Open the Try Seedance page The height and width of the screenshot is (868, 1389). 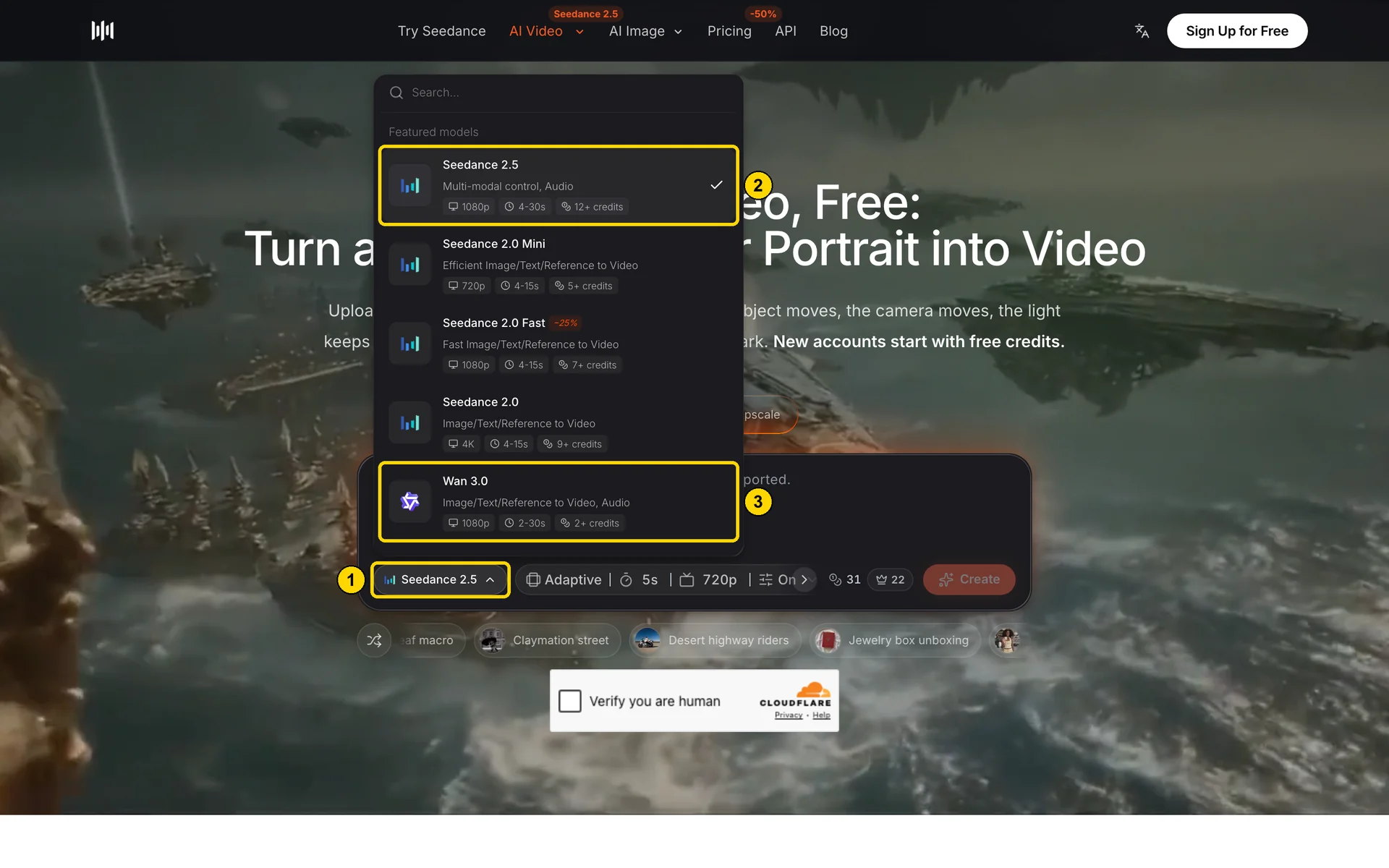[x=441, y=31]
